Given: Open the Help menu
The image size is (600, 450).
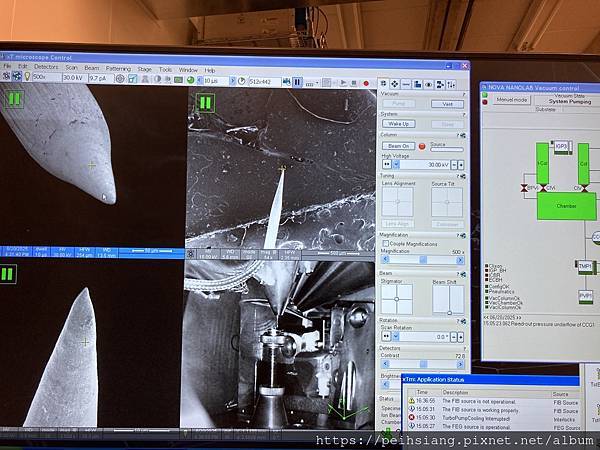Looking at the screenshot, I should [x=210, y=70].
